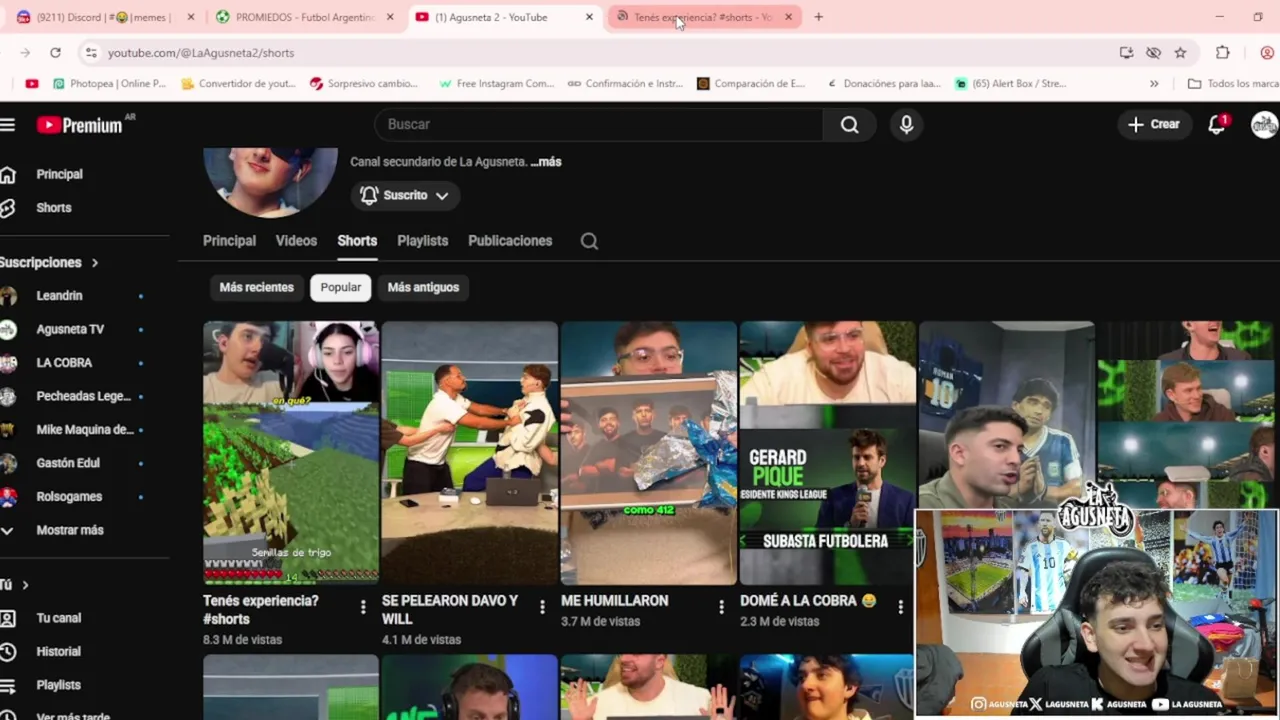Close the PROMIEDOS browser tab
Screen dimensions: 1280x720
pos(390,17)
